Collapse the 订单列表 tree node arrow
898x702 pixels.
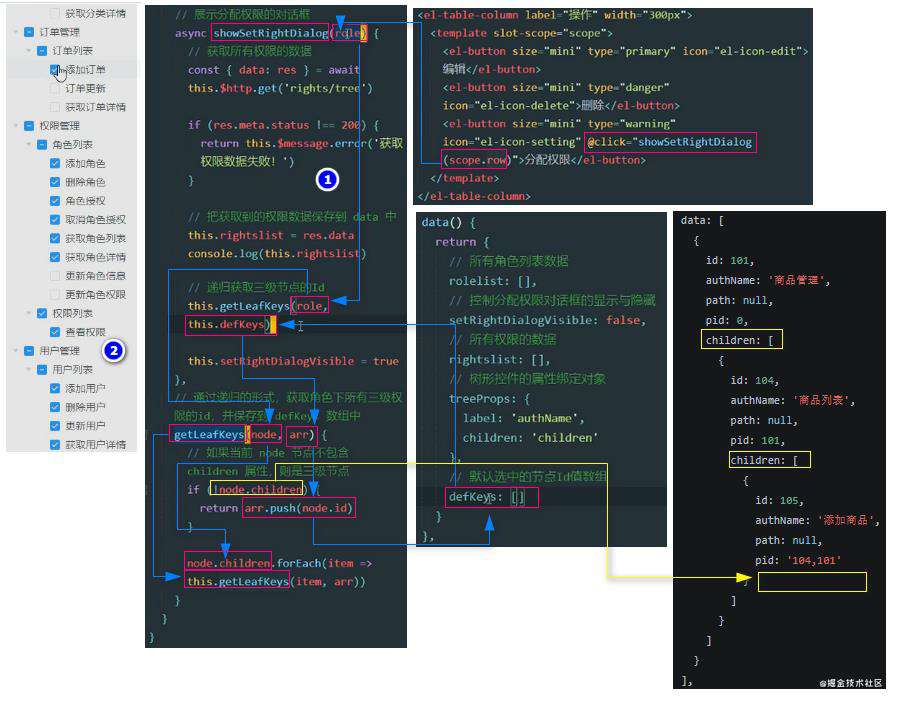[x=29, y=51]
